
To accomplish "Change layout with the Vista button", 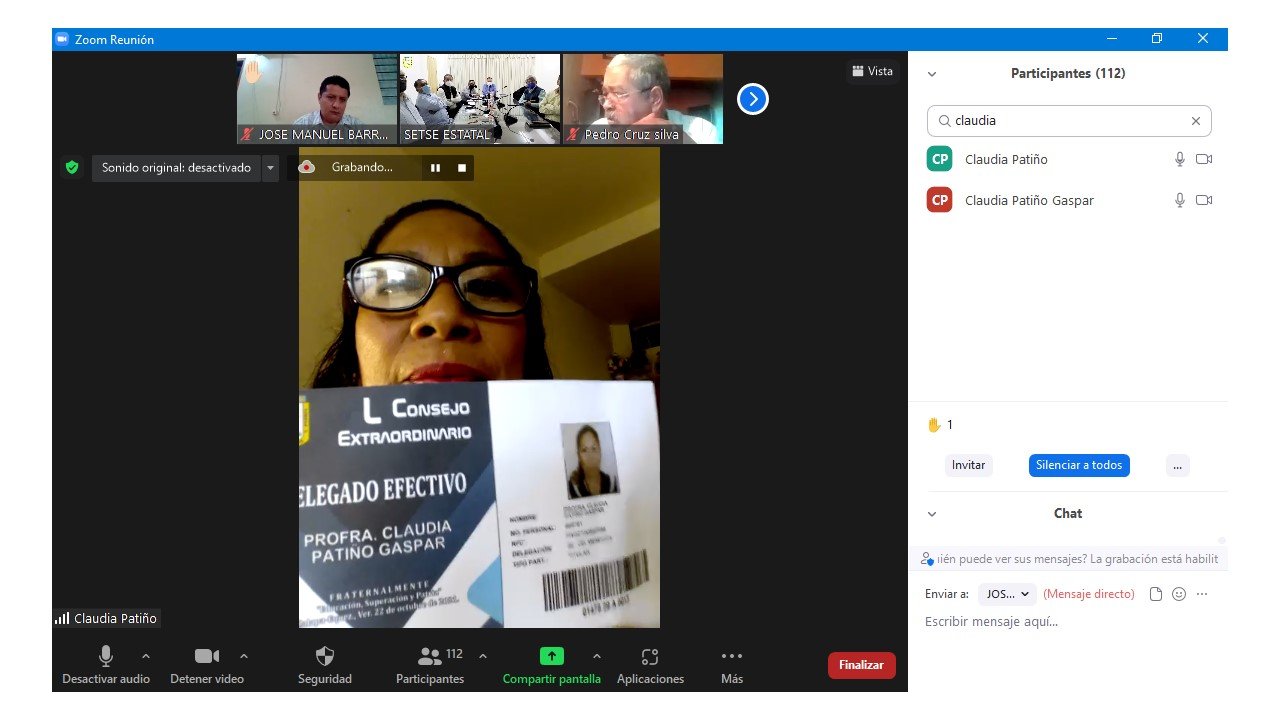I will click(x=872, y=71).
